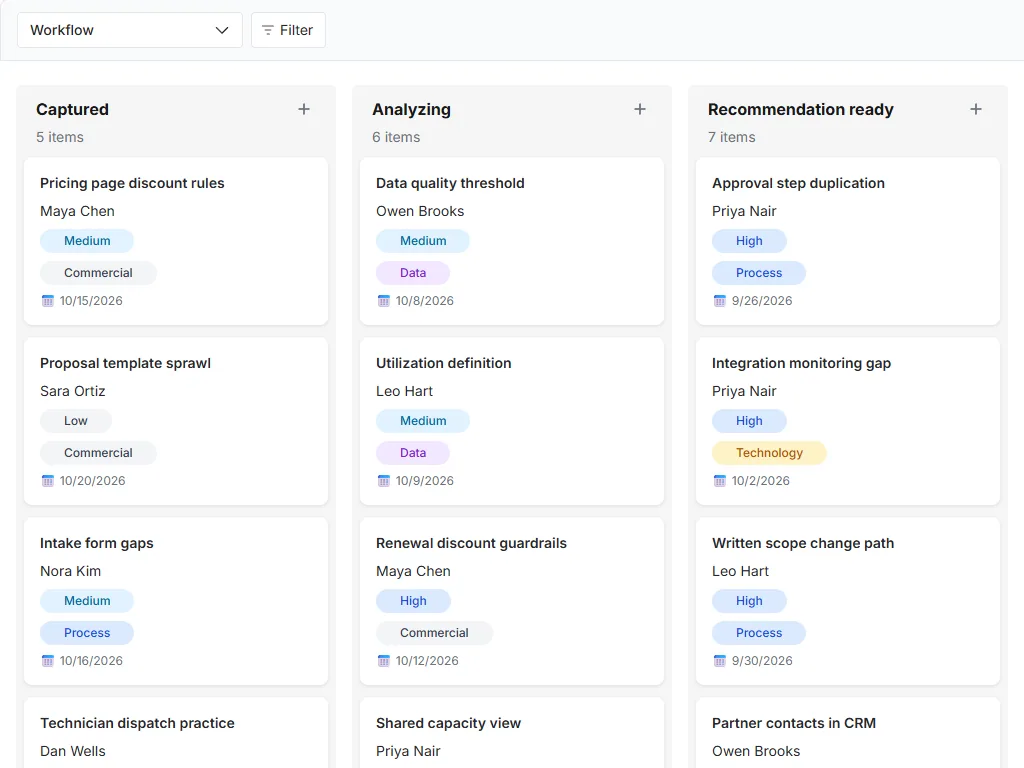This screenshot has width=1024, height=768.
Task: Click owner Nora Kim
Action: [x=71, y=571]
